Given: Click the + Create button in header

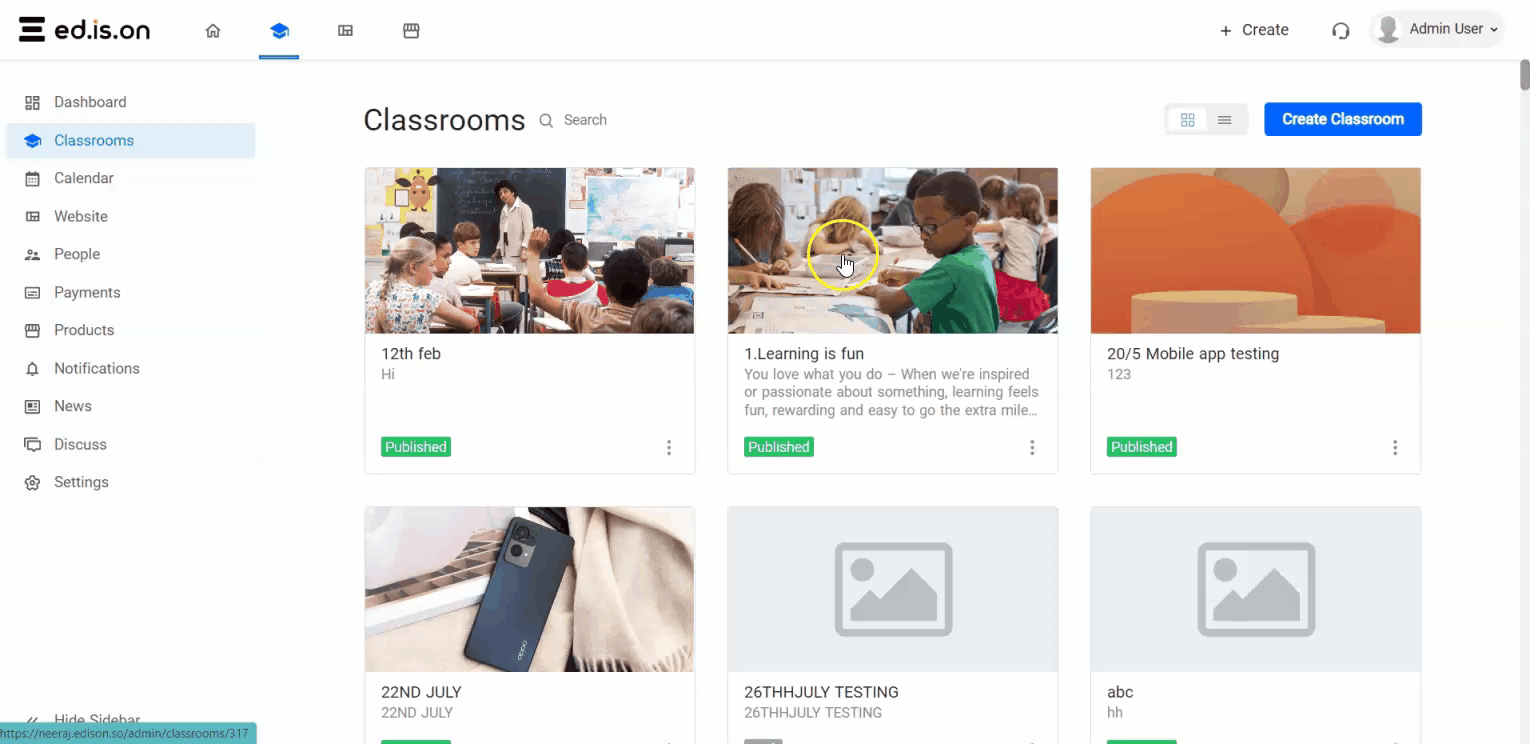Looking at the screenshot, I should [x=1254, y=30].
